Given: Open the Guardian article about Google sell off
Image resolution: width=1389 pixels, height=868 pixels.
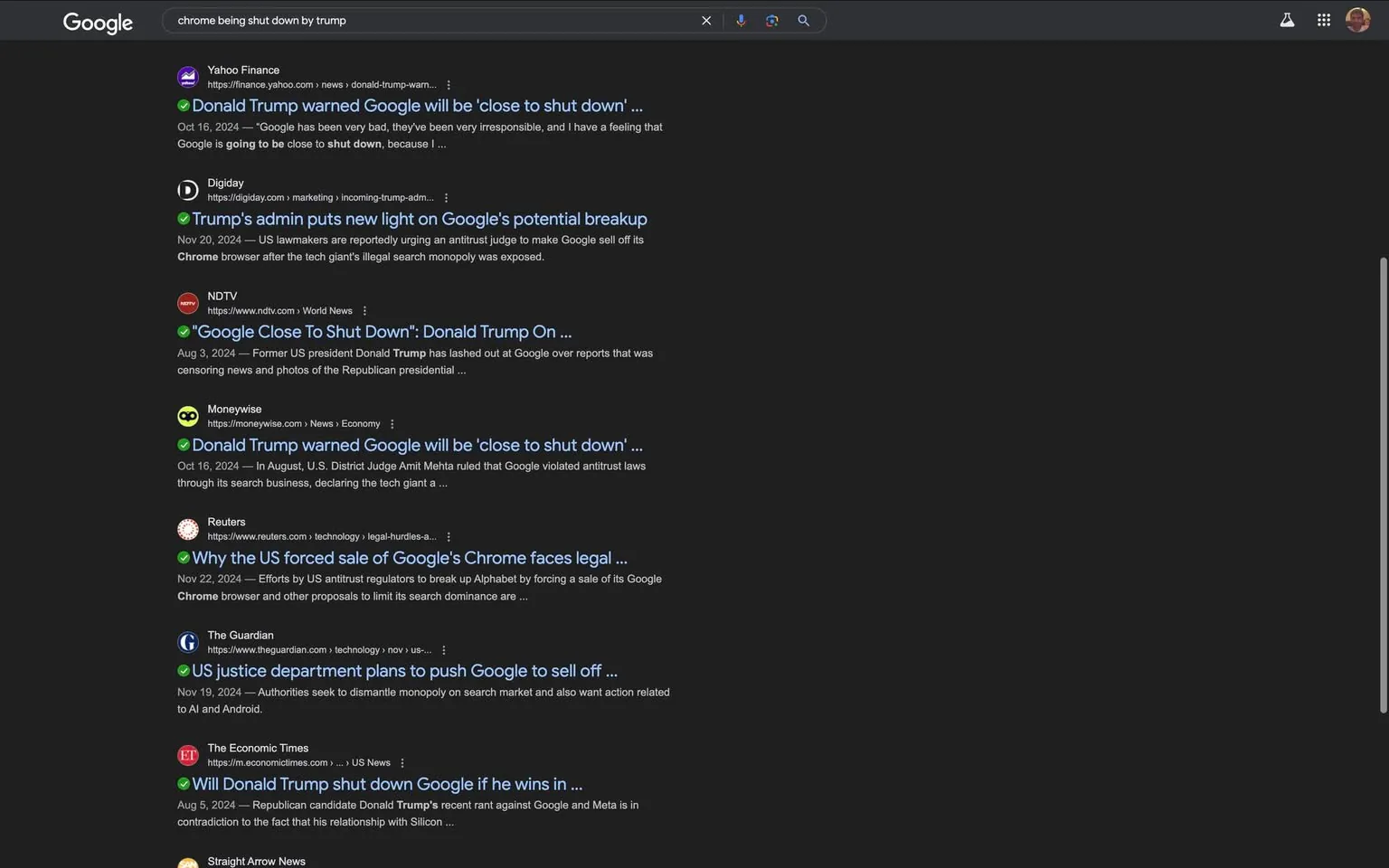Looking at the screenshot, I should point(403,671).
